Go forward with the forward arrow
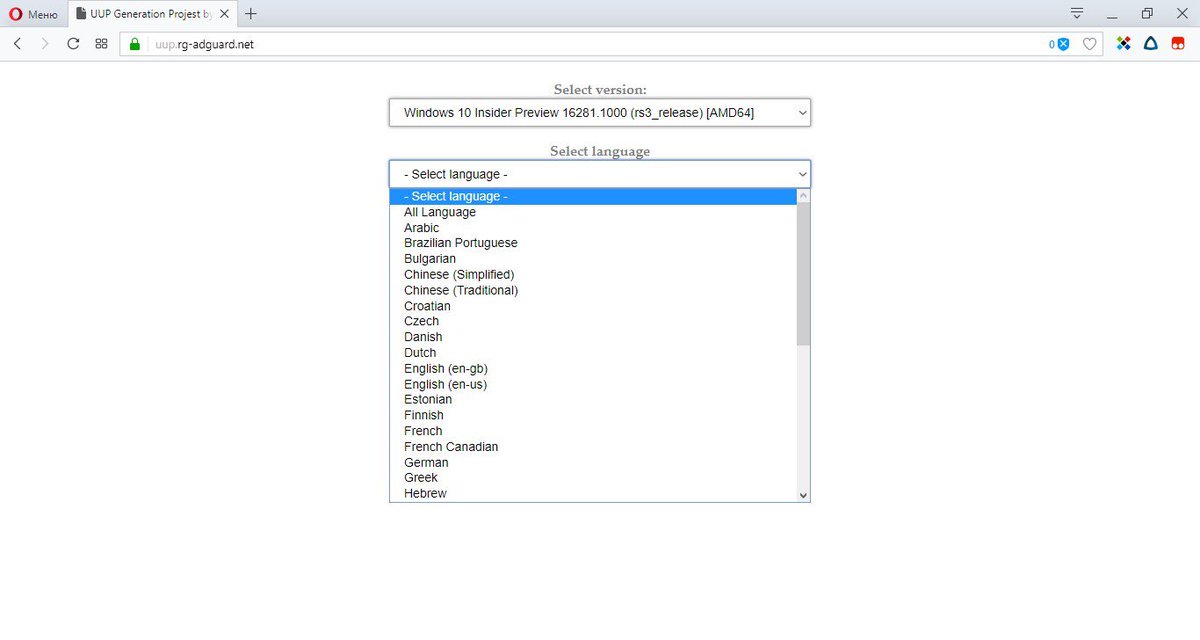 pos(45,44)
